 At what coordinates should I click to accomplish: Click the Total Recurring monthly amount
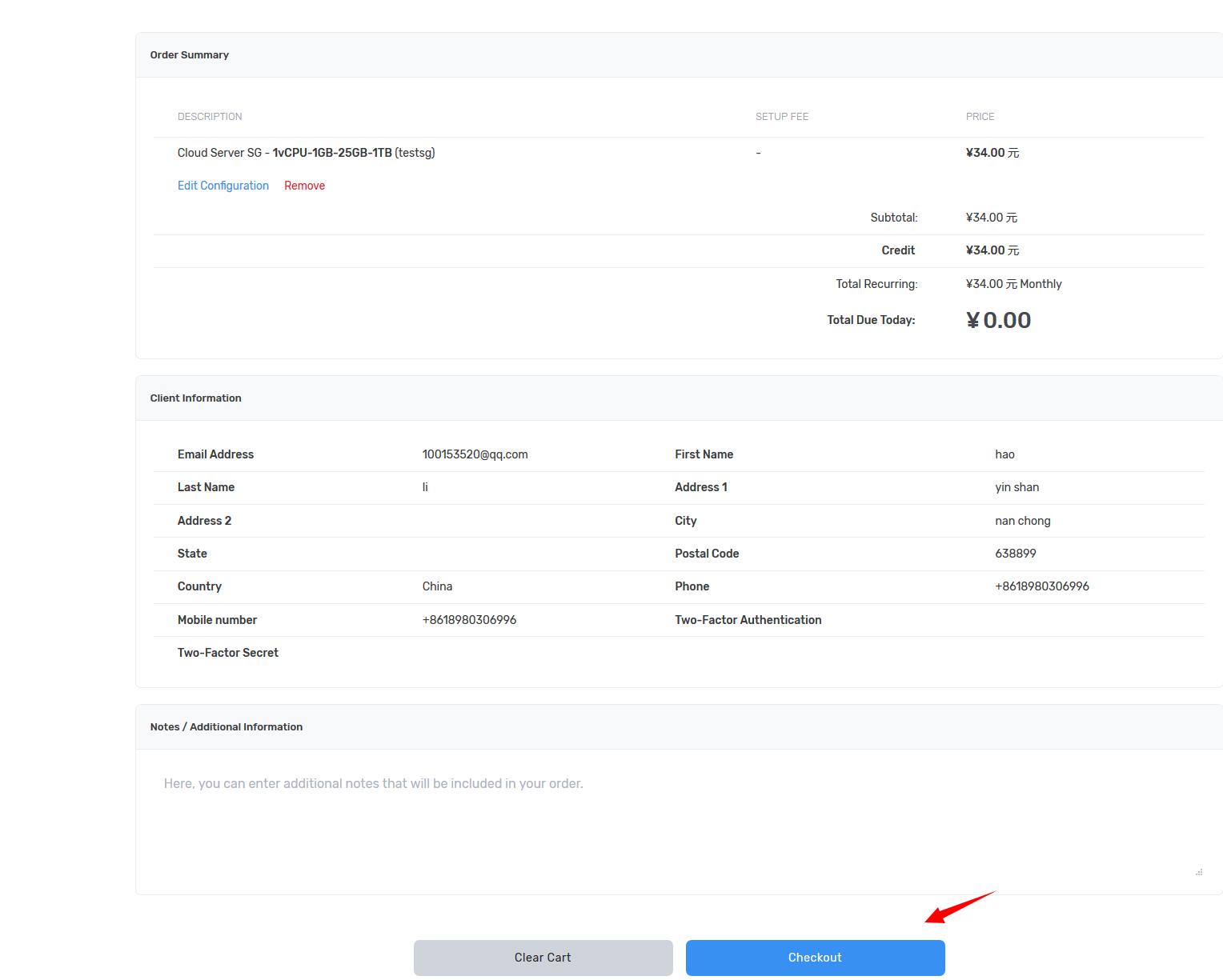tap(1013, 284)
